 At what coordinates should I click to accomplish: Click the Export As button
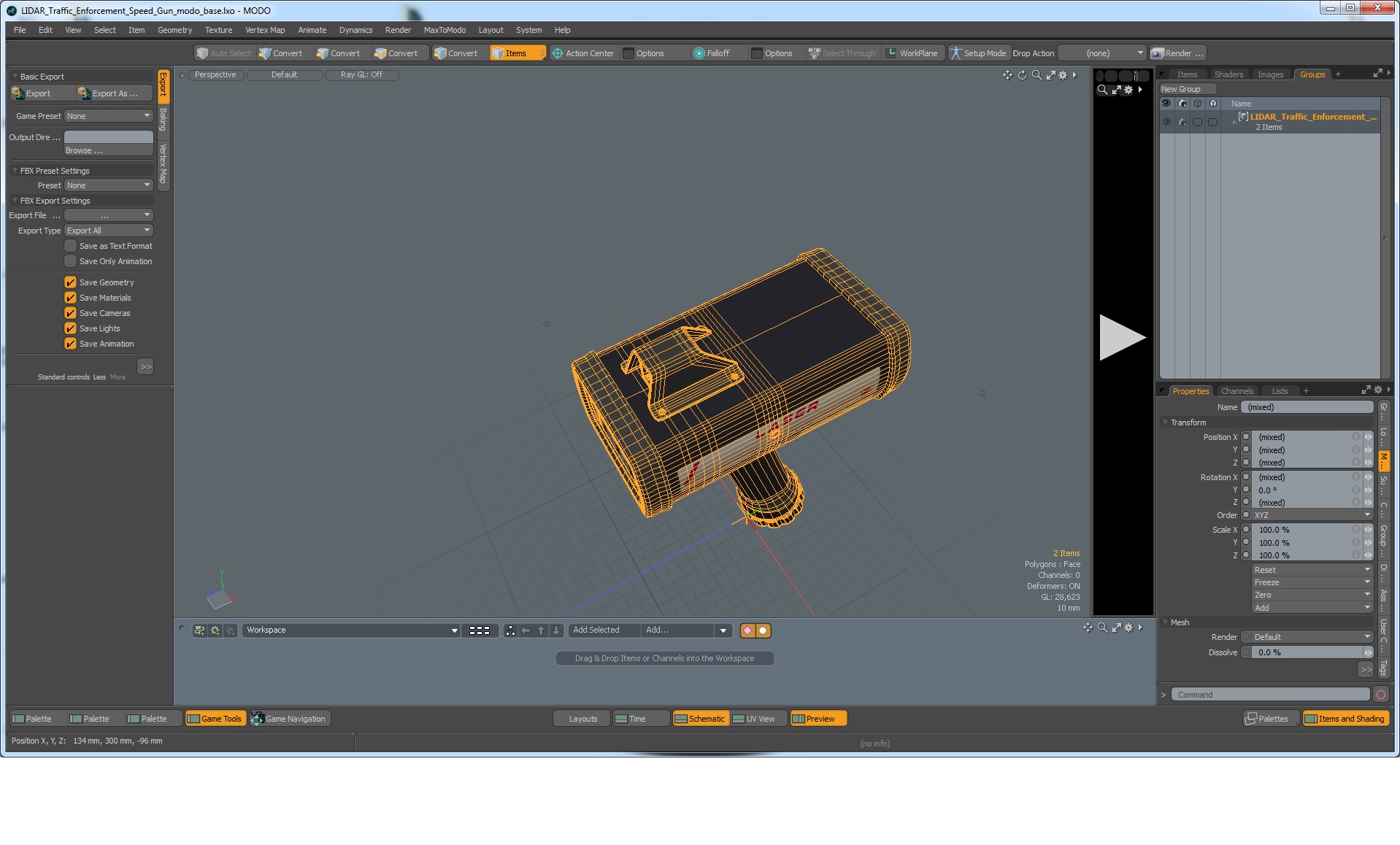coord(115,93)
